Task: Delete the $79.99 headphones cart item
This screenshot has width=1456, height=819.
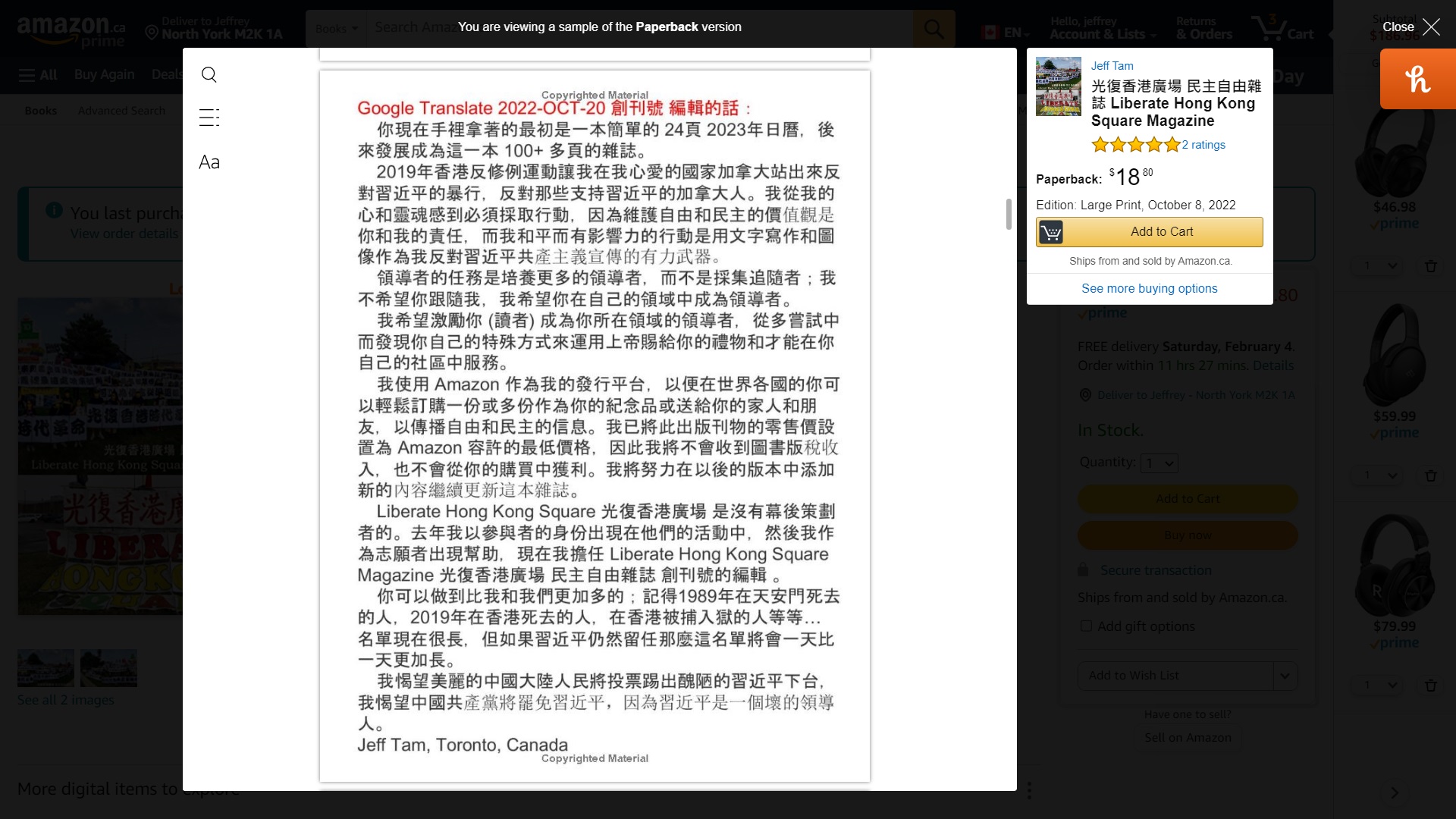Action: click(x=1430, y=686)
